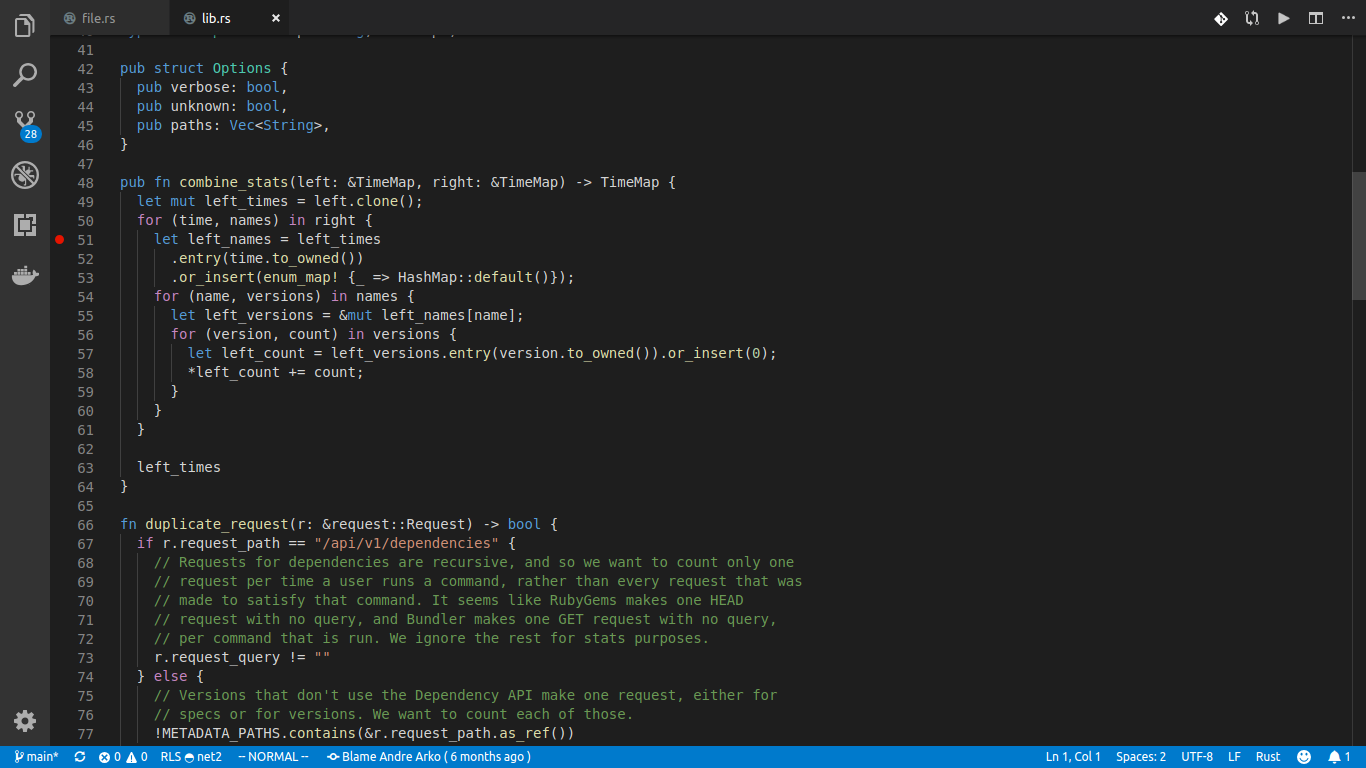Open the Search view in activity bar
The width and height of the screenshot is (1366, 768).
(x=25, y=75)
